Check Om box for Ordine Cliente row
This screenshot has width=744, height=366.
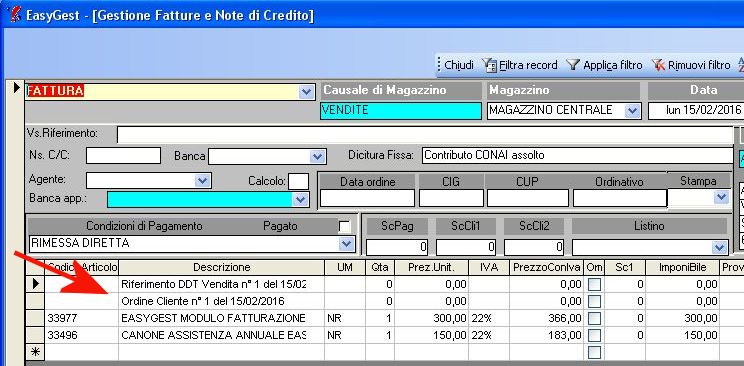pyautogui.click(x=594, y=301)
